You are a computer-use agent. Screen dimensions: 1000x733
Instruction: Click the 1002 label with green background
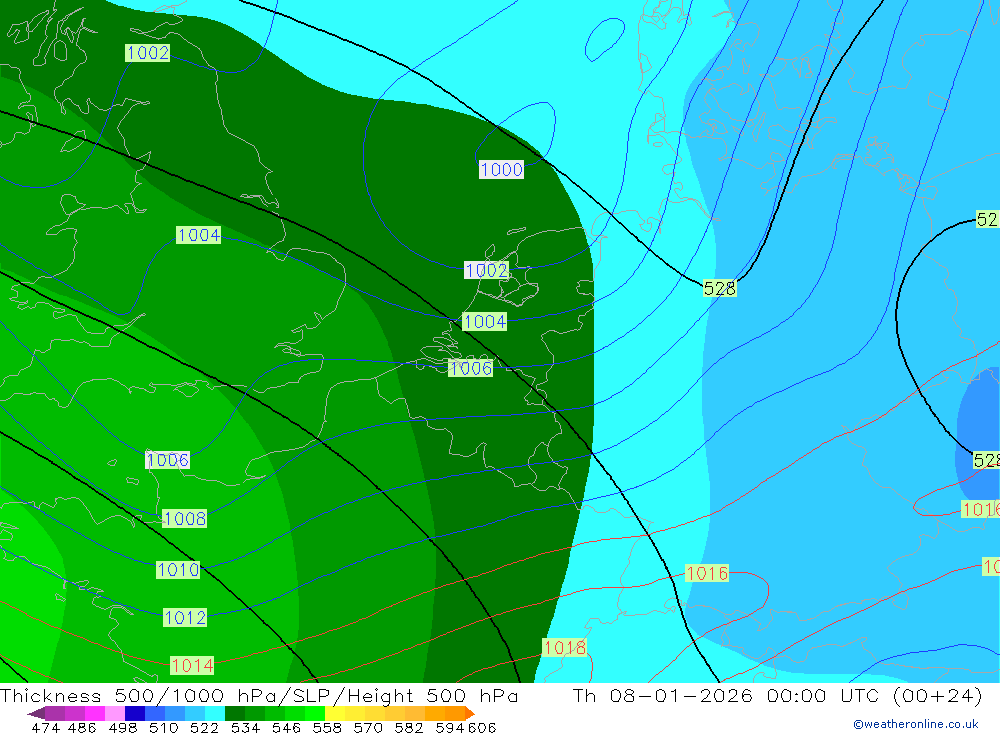coord(148,52)
